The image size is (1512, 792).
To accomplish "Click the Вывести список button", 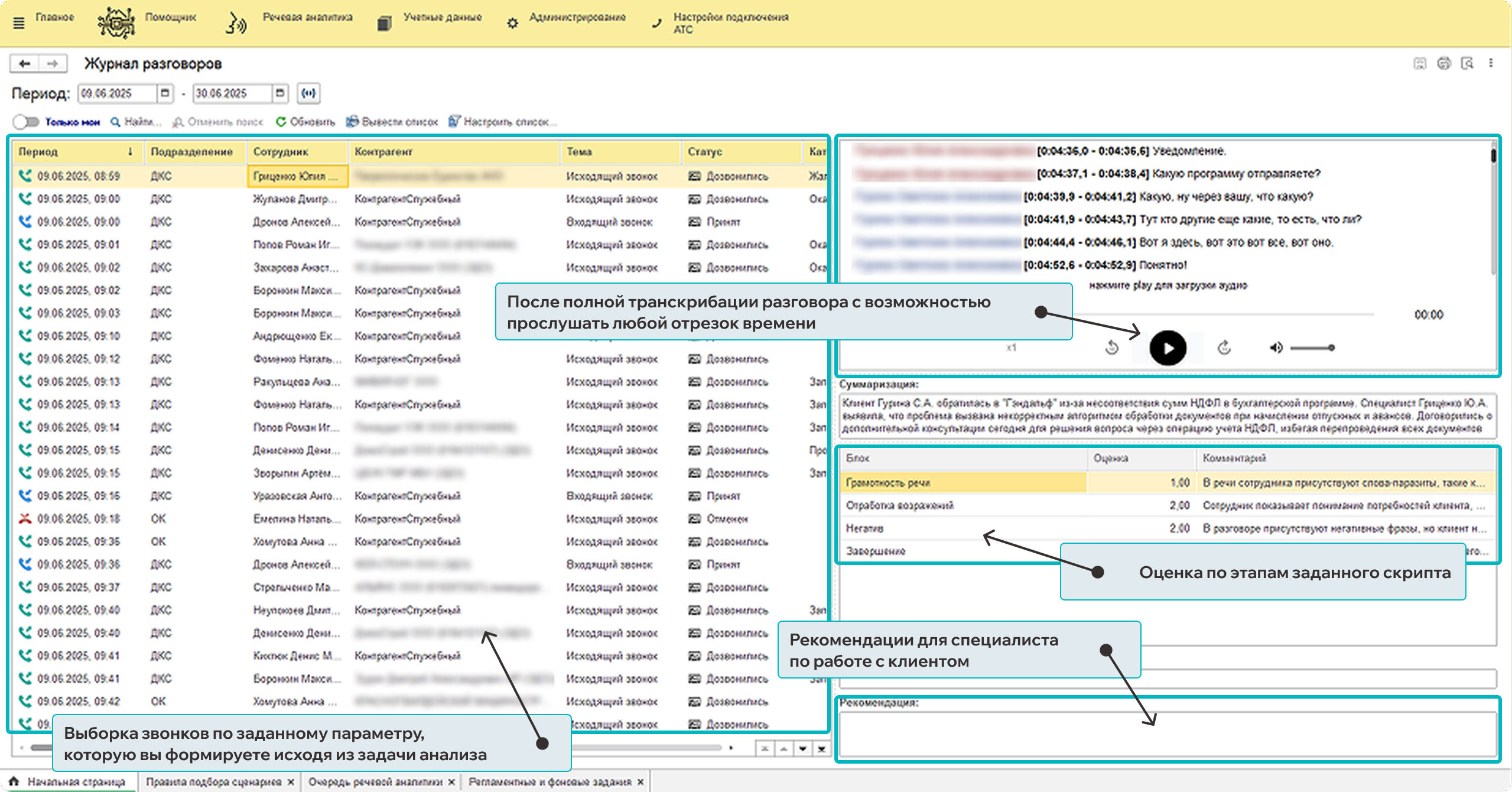I will (x=392, y=122).
